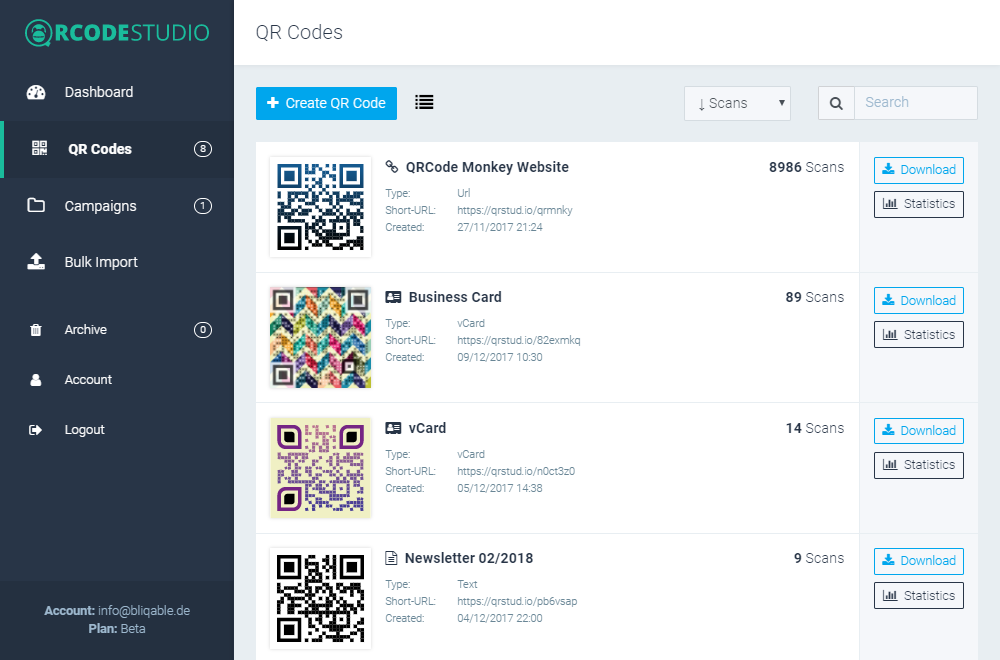Click the Archive trash icon

(36, 330)
